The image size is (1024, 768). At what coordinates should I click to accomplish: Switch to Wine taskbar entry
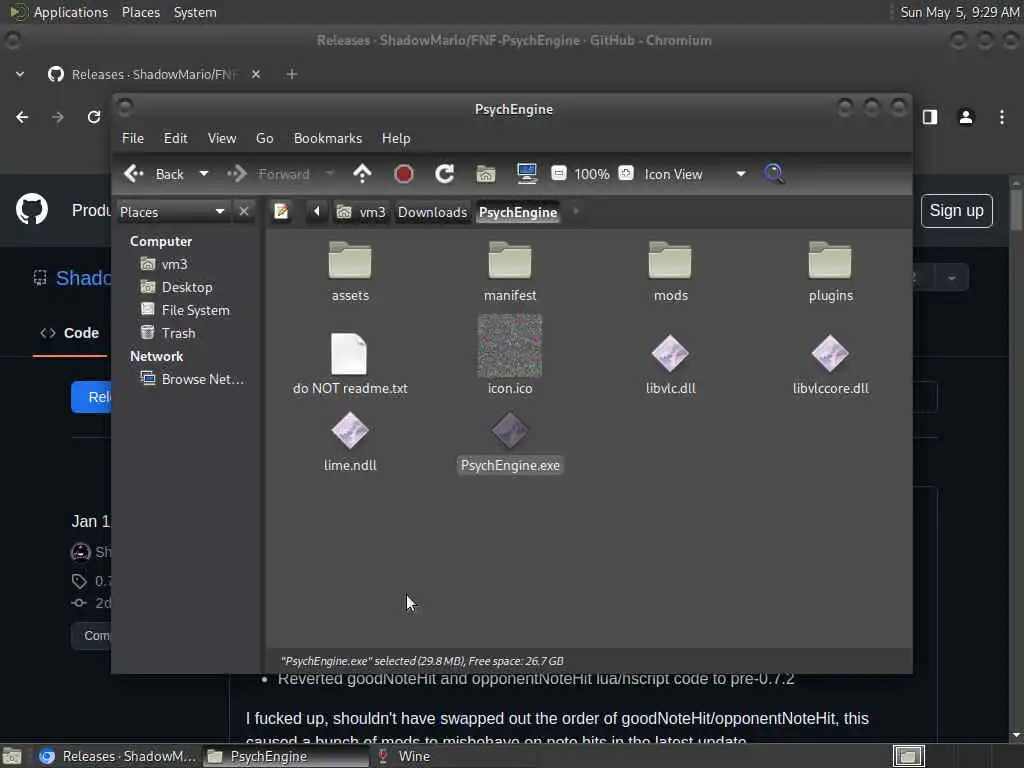click(x=405, y=756)
